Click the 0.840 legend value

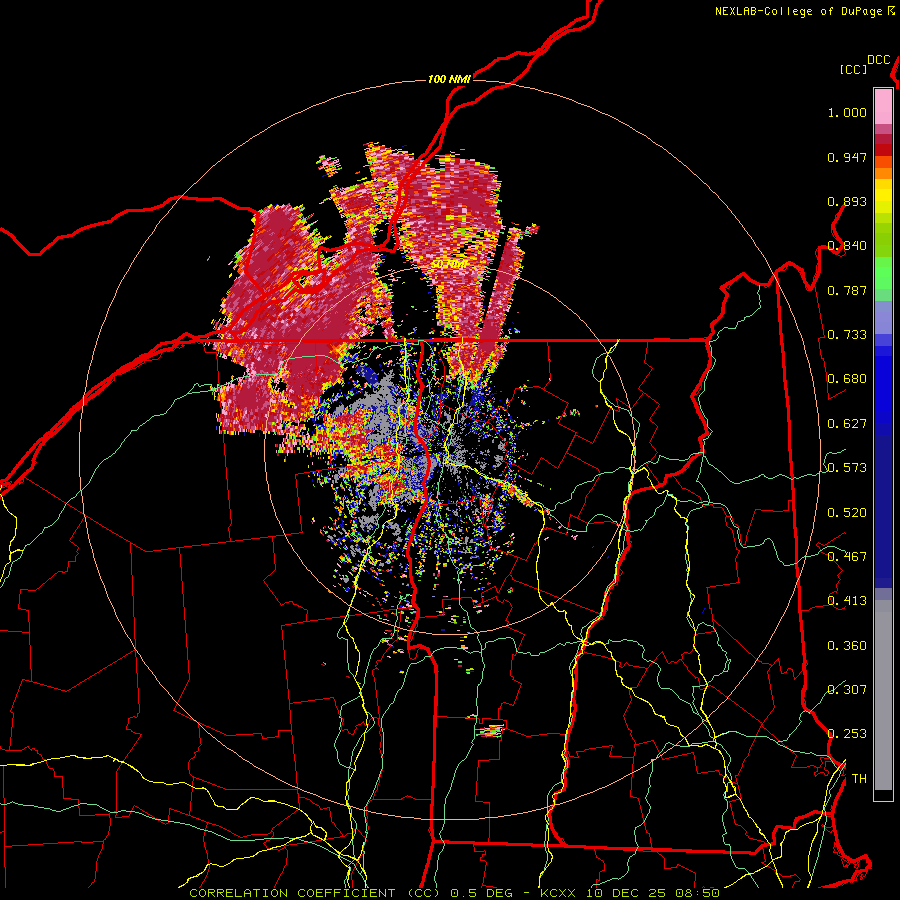click(x=847, y=246)
